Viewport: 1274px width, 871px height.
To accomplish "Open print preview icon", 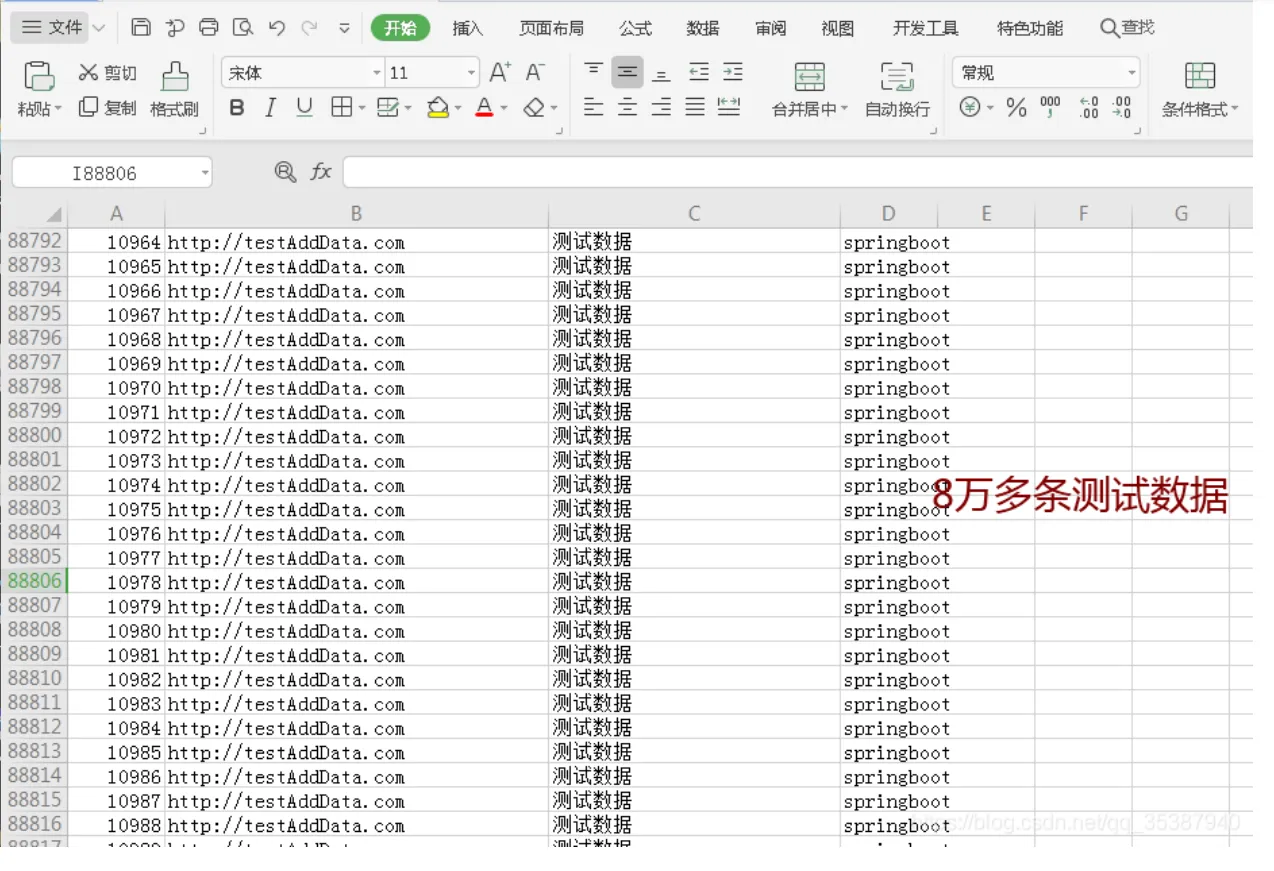I will pos(242,27).
